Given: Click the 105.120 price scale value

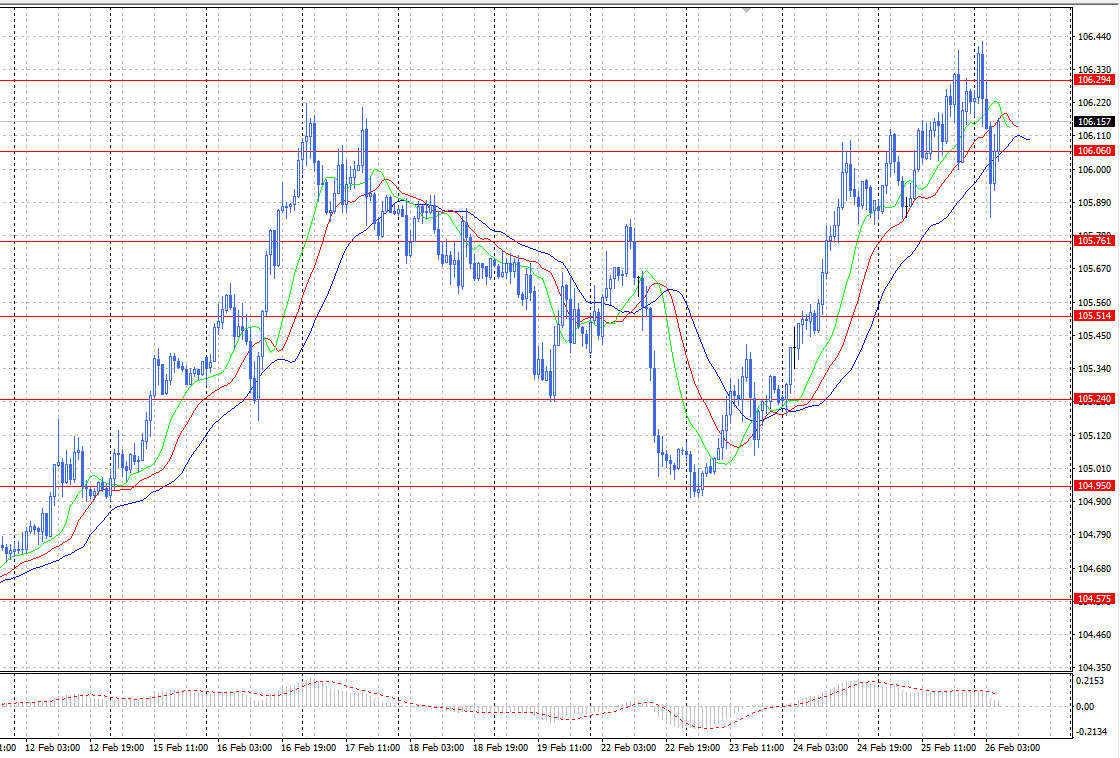Looking at the screenshot, I should tap(1094, 435).
